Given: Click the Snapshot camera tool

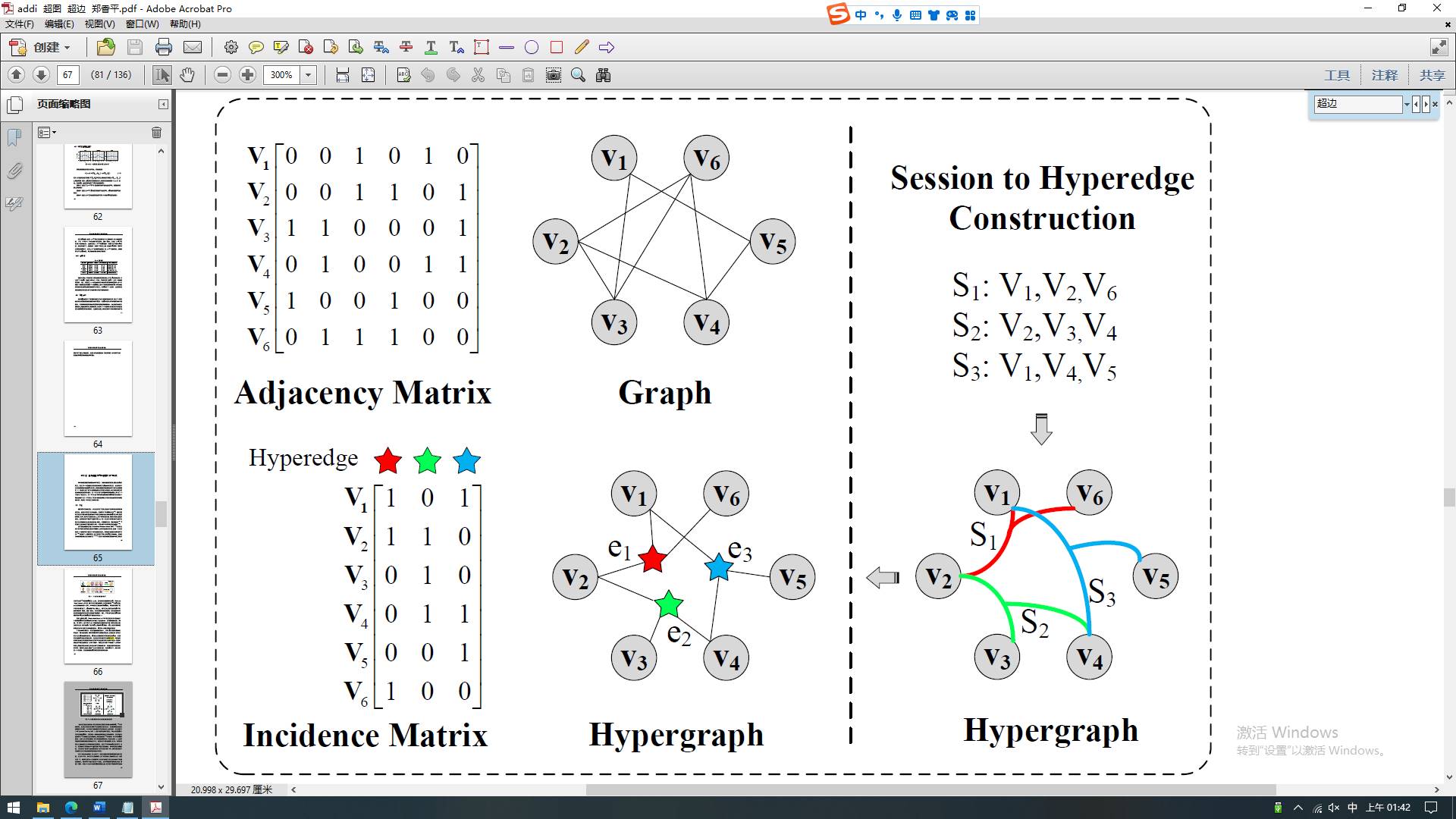Looking at the screenshot, I should click(x=554, y=75).
